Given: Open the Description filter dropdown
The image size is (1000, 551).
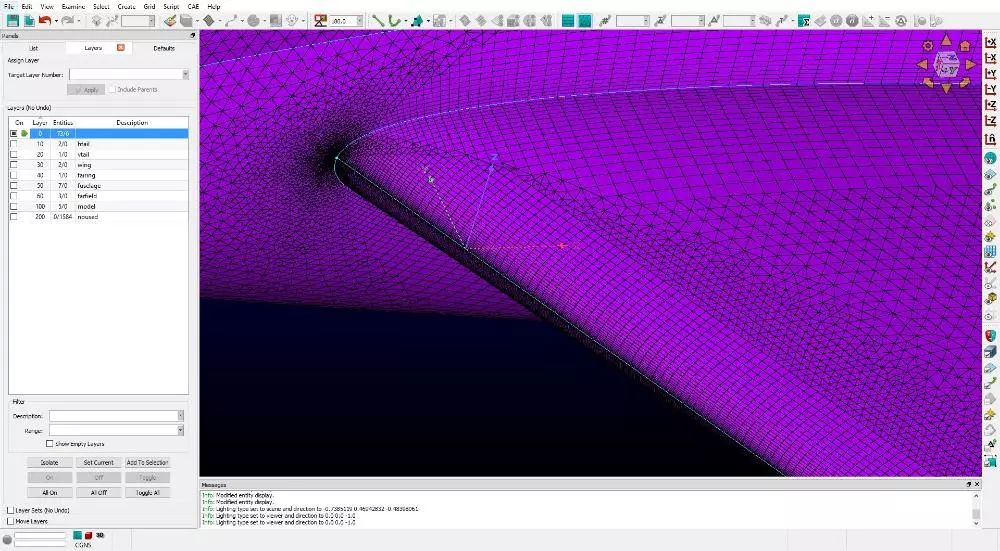Looking at the screenshot, I should click(x=181, y=415).
